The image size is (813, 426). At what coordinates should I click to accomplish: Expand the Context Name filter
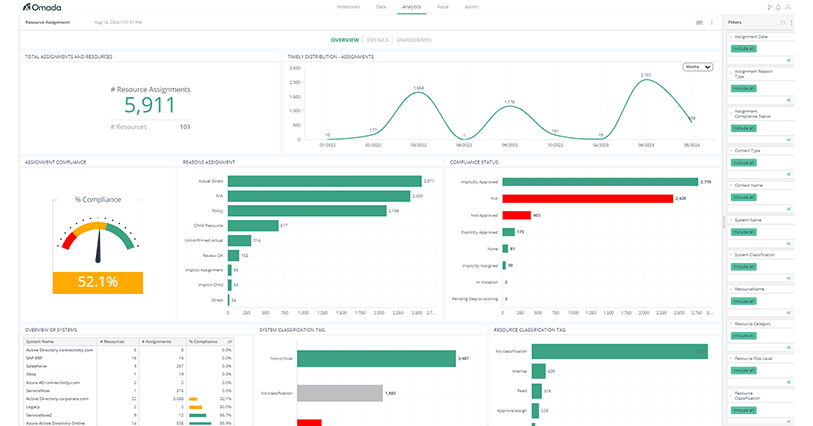pyautogui.click(x=731, y=185)
